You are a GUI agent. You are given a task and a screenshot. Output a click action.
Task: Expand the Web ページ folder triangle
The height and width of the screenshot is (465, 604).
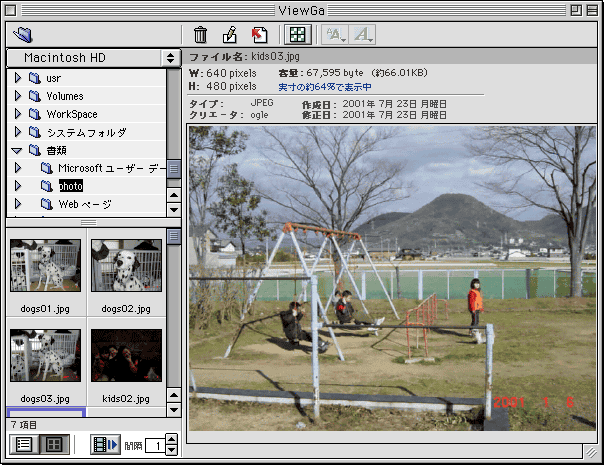(17, 204)
